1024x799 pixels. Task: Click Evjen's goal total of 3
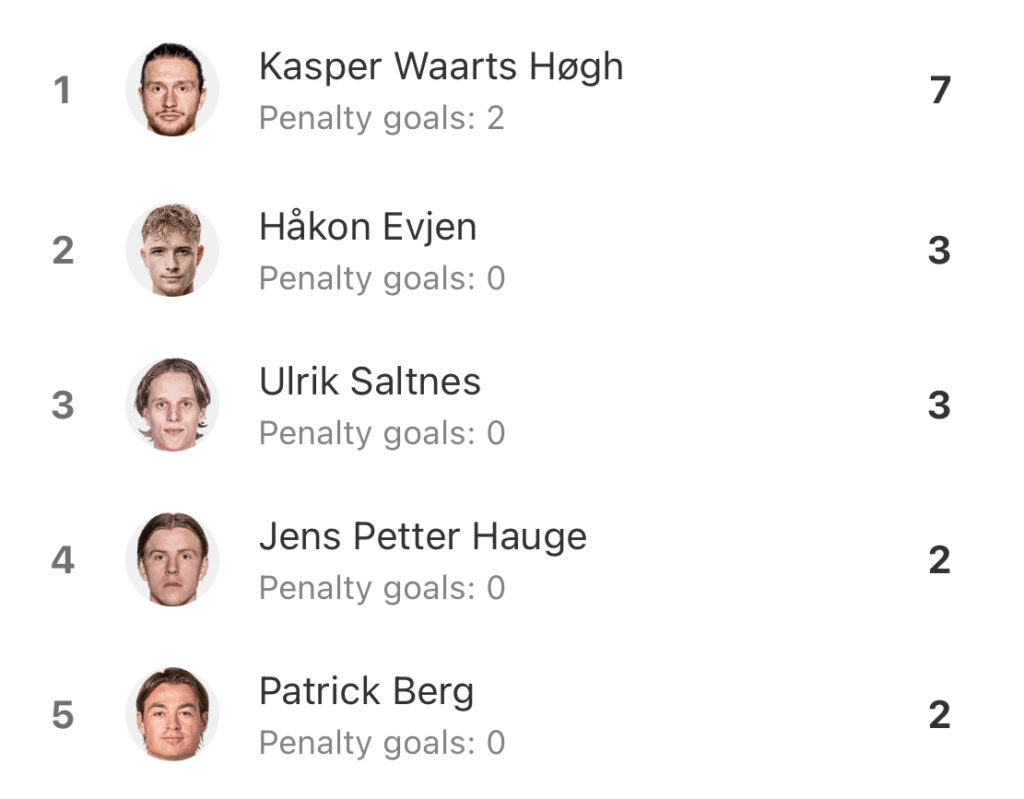point(940,250)
